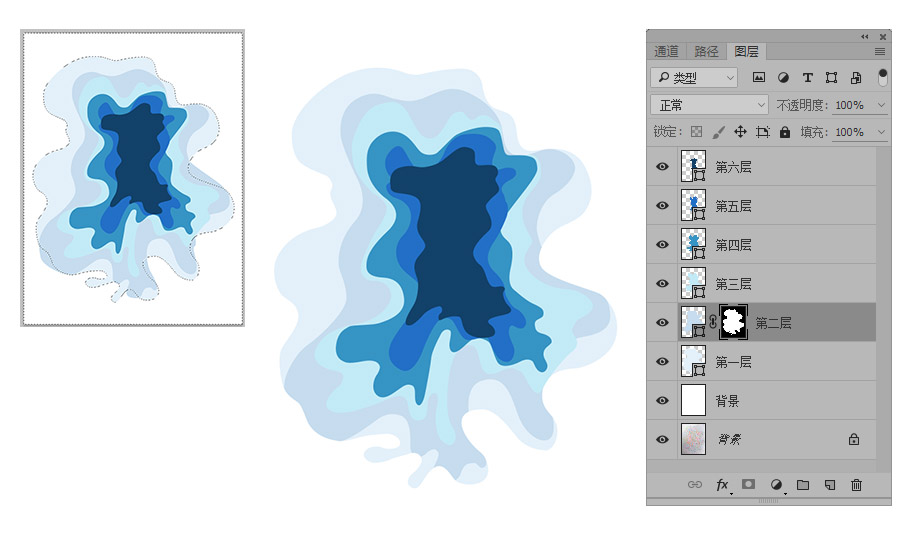Viewport: 920px width, 546px height.
Task: Click the mask link chain on 第二层
Action: (x=713, y=322)
